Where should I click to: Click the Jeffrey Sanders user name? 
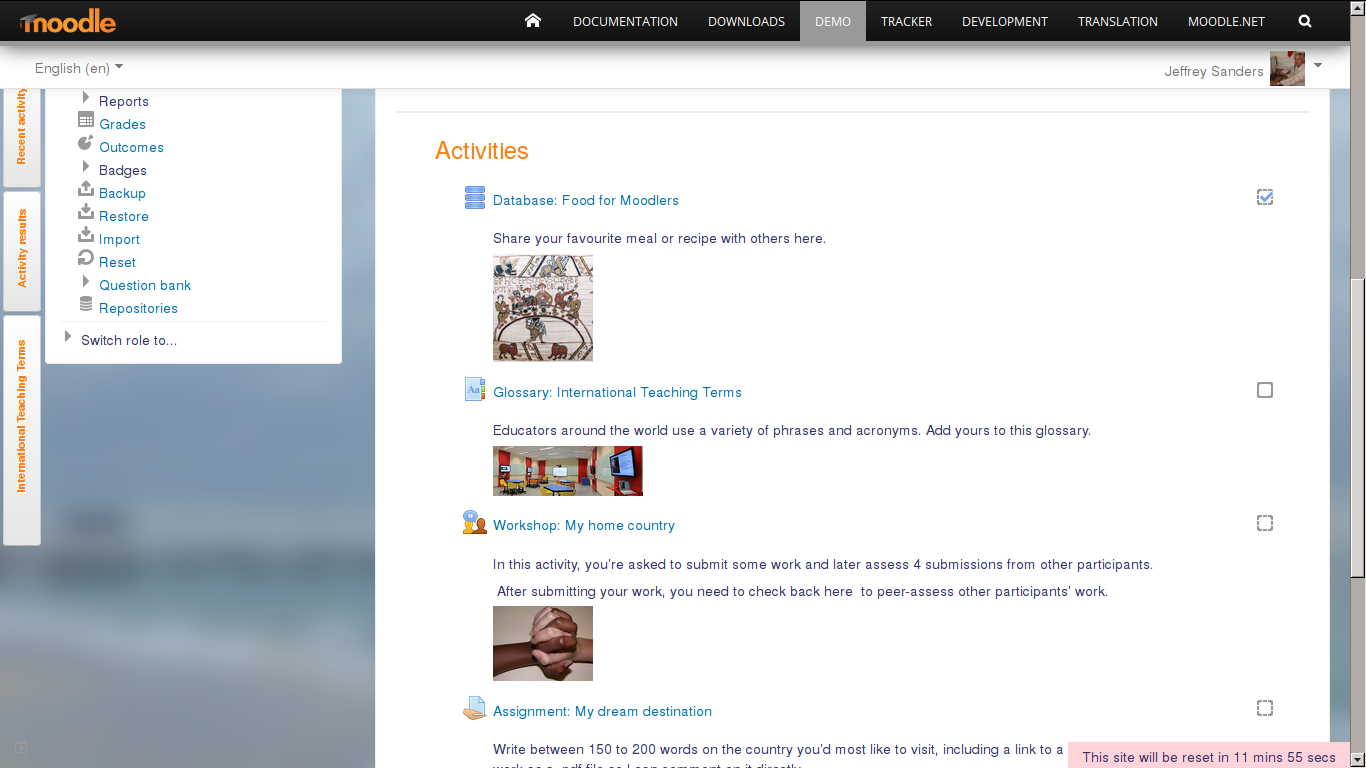pos(1214,71)
